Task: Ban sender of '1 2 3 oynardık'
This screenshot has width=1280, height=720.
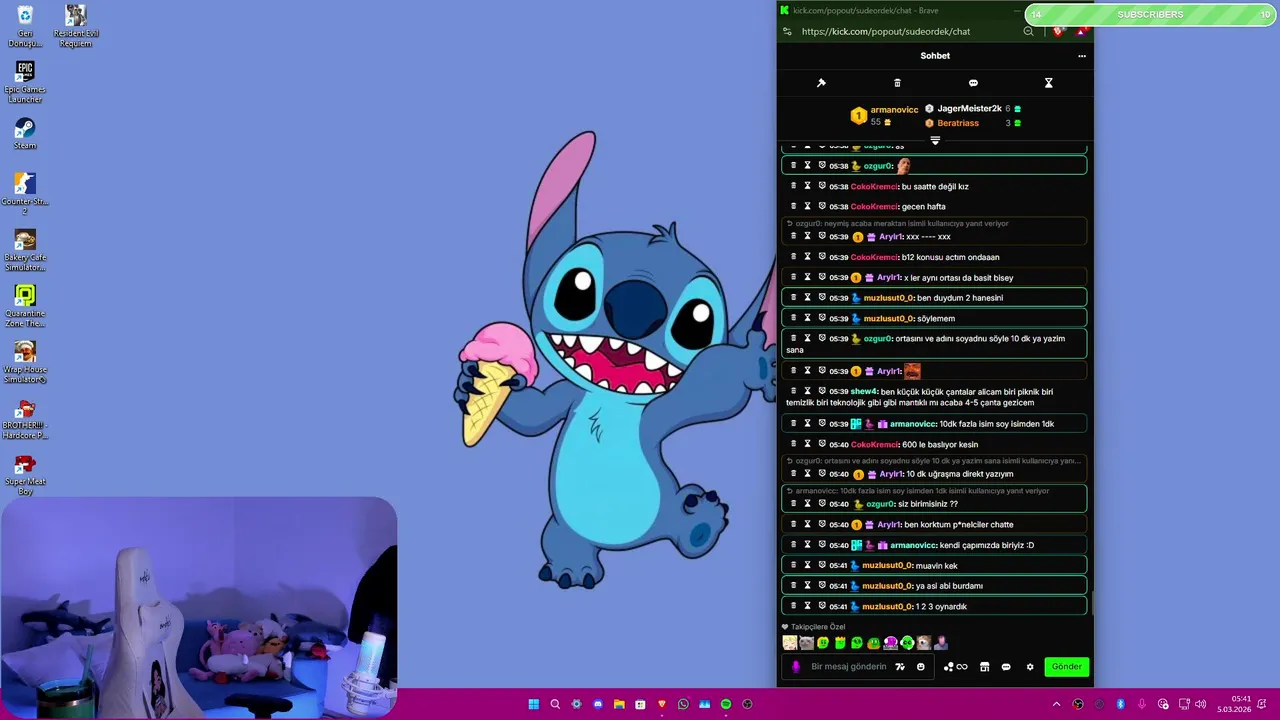Action: point(822,606)
